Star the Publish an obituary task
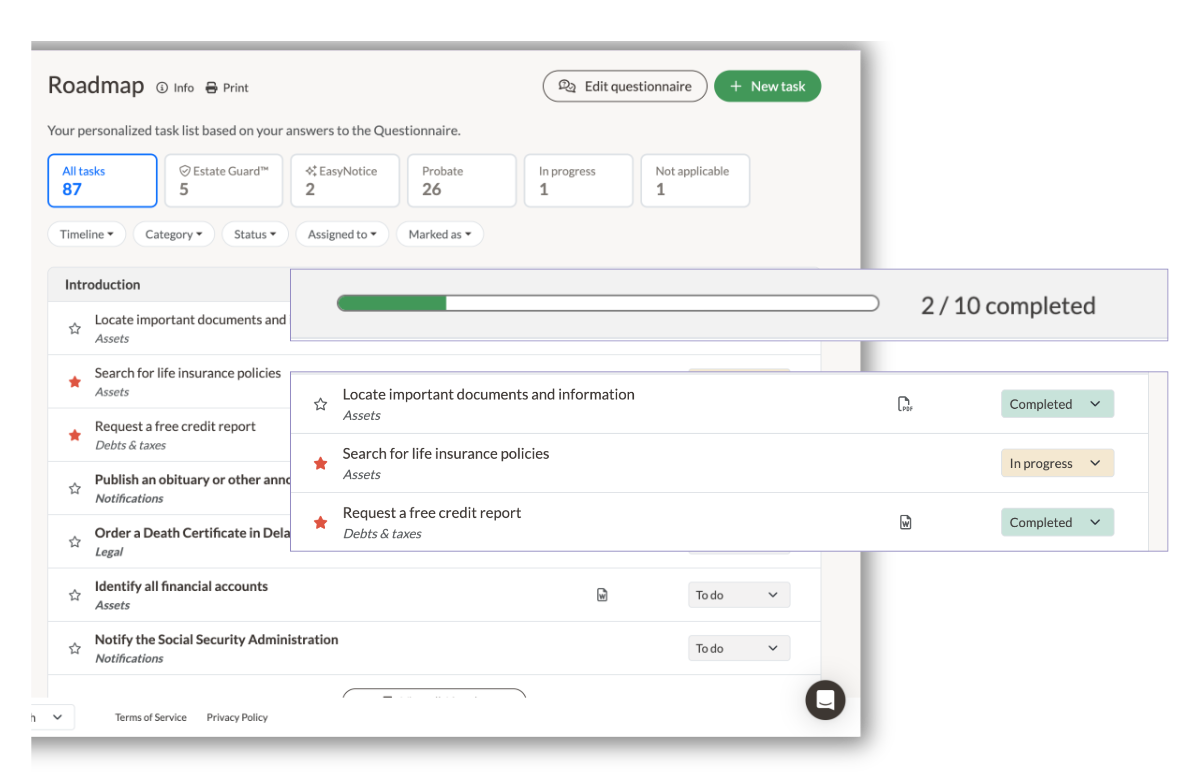This screenshot has height=780, width=1189. (x=74, y=489)
